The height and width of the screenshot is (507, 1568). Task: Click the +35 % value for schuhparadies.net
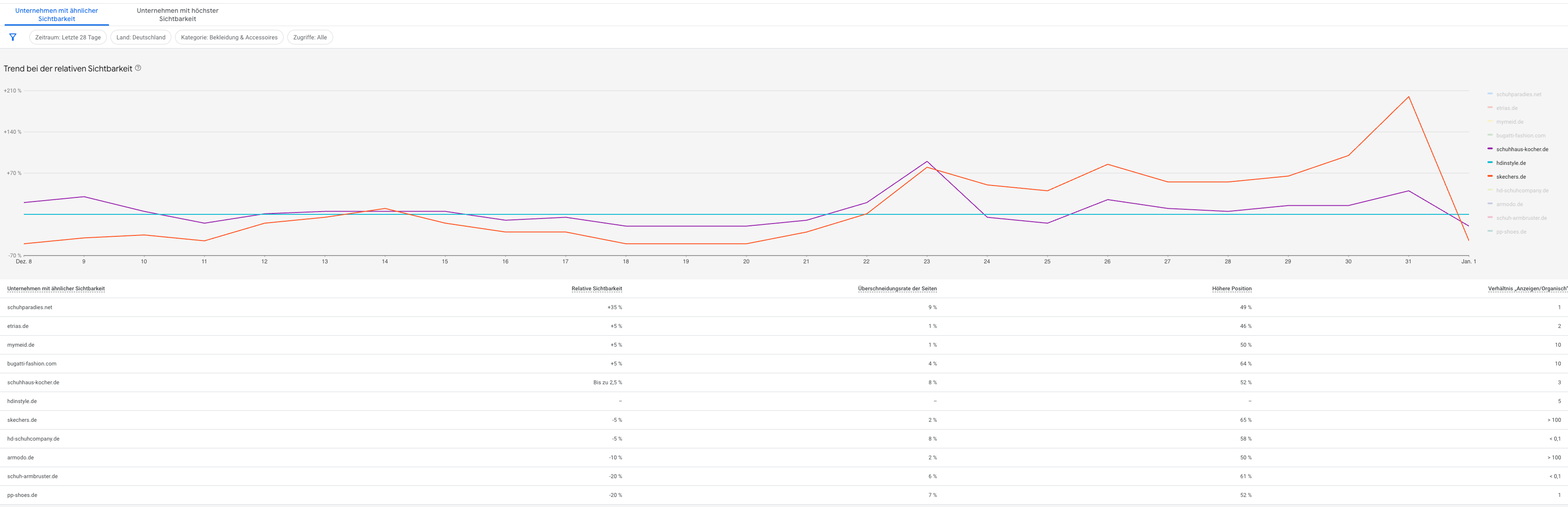click(615, 307)
